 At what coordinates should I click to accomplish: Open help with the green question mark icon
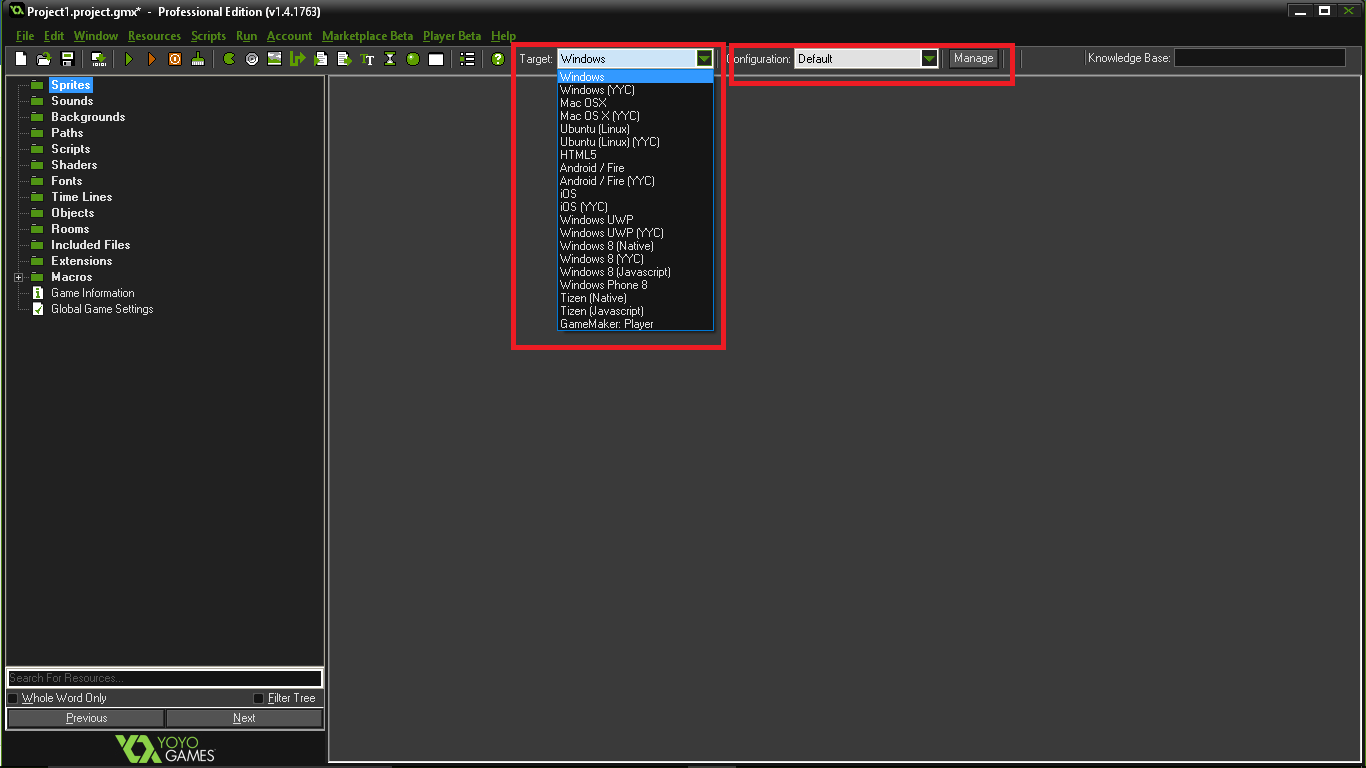tap(498, 59)
